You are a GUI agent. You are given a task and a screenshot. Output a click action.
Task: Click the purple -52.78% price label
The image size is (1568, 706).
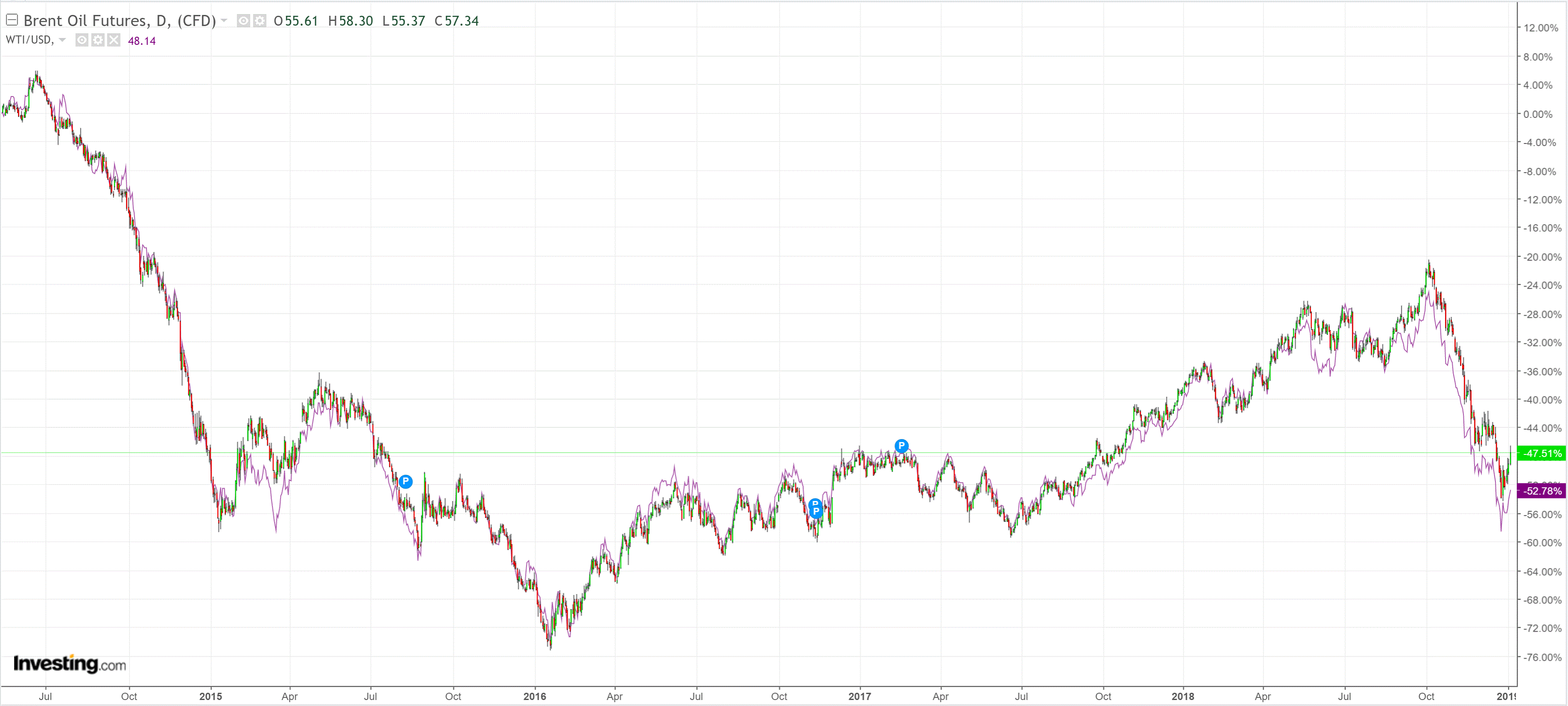pyautogui.click(x=1541, y=490)
